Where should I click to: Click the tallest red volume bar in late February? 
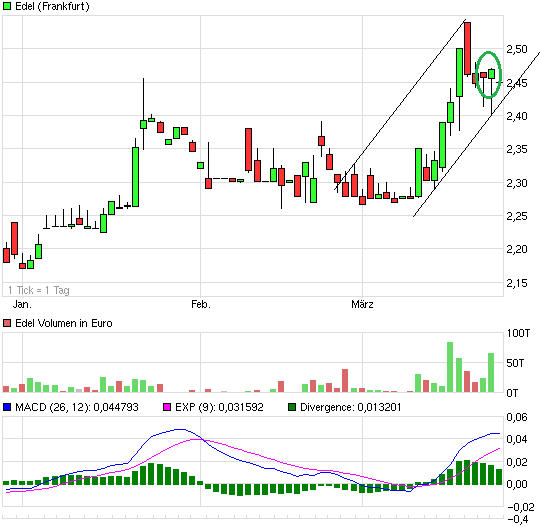click(x=345, y=381)
